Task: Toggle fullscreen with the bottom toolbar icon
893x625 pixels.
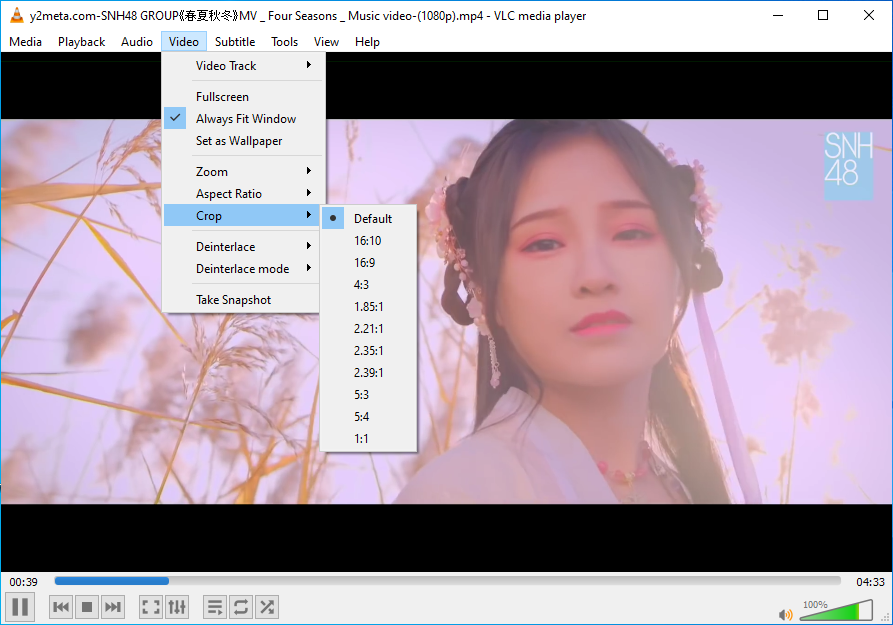Action: tap(150, 607)
